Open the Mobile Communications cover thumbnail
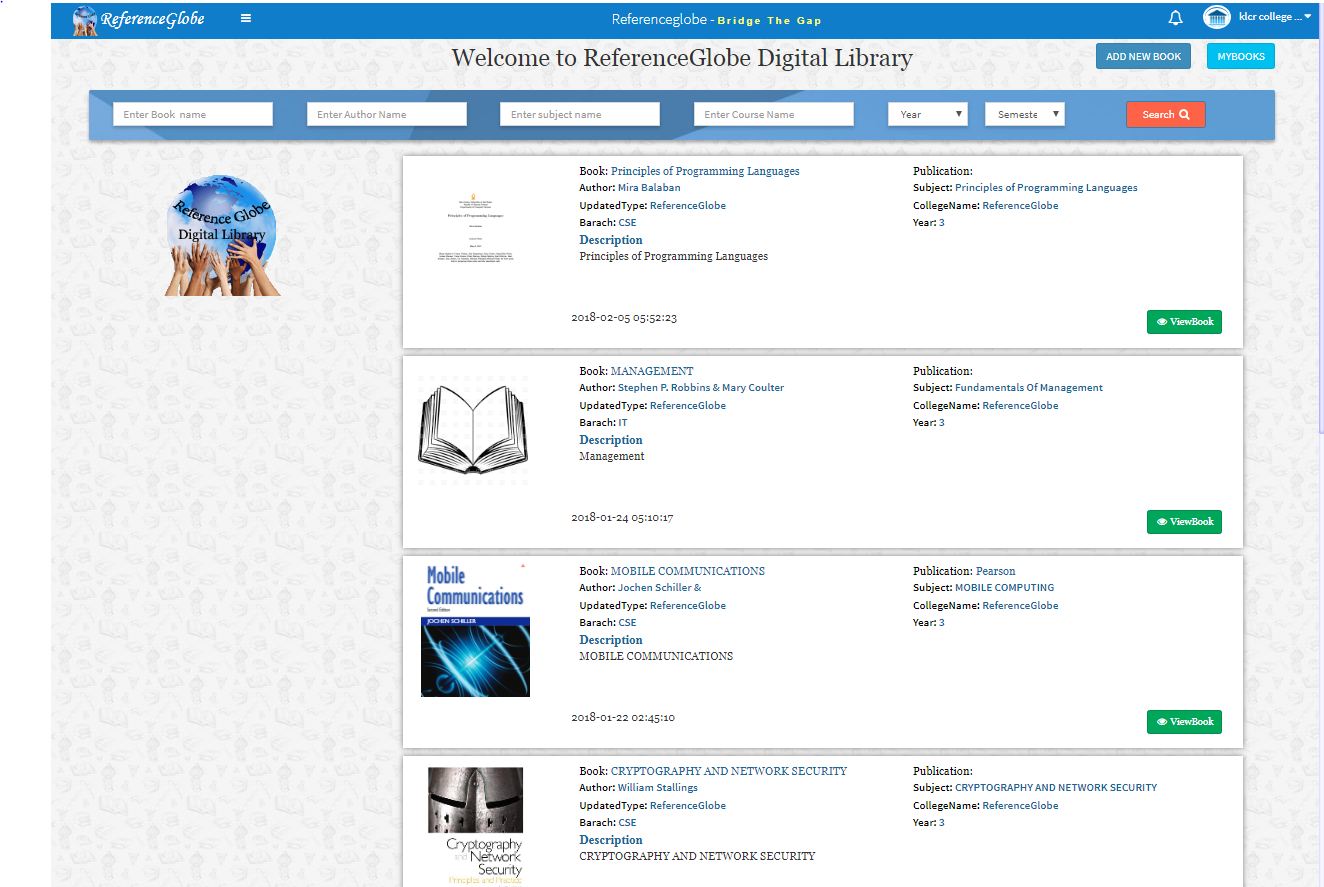1324x887 pixels. point(475,630)
